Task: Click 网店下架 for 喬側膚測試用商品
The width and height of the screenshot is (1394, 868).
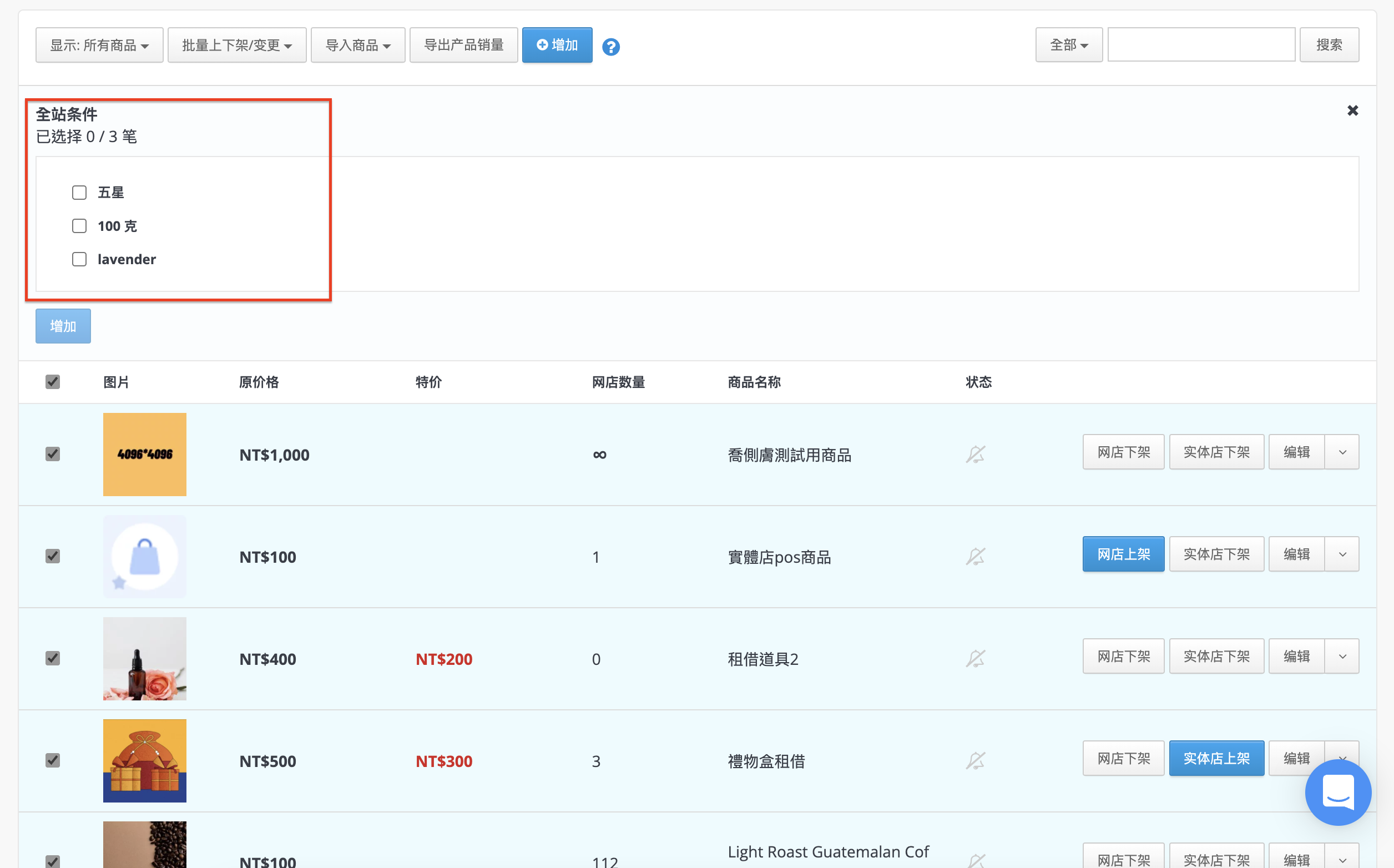Action: click(x=1123, y=452)
